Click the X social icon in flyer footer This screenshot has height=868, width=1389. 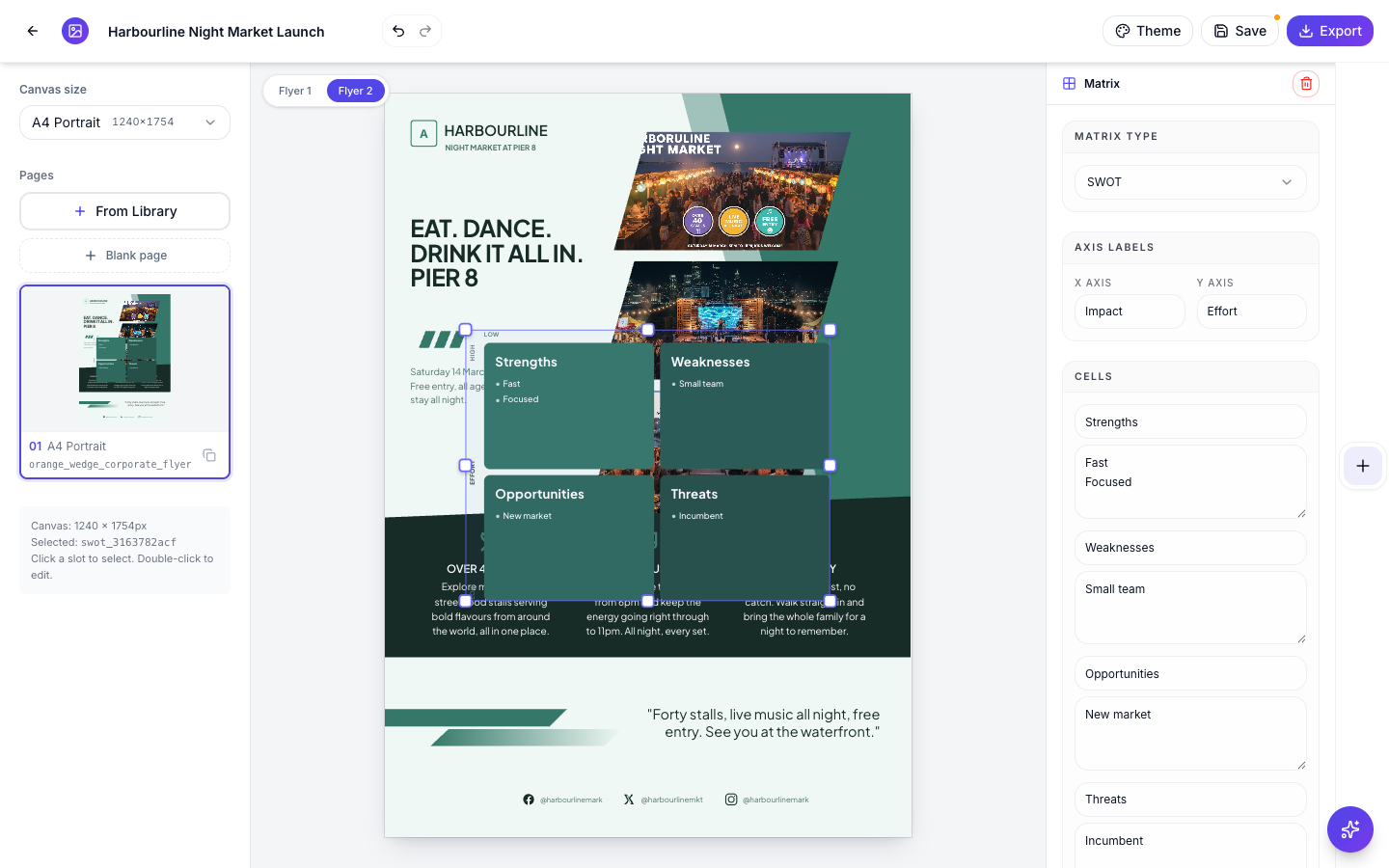(629, 800)
